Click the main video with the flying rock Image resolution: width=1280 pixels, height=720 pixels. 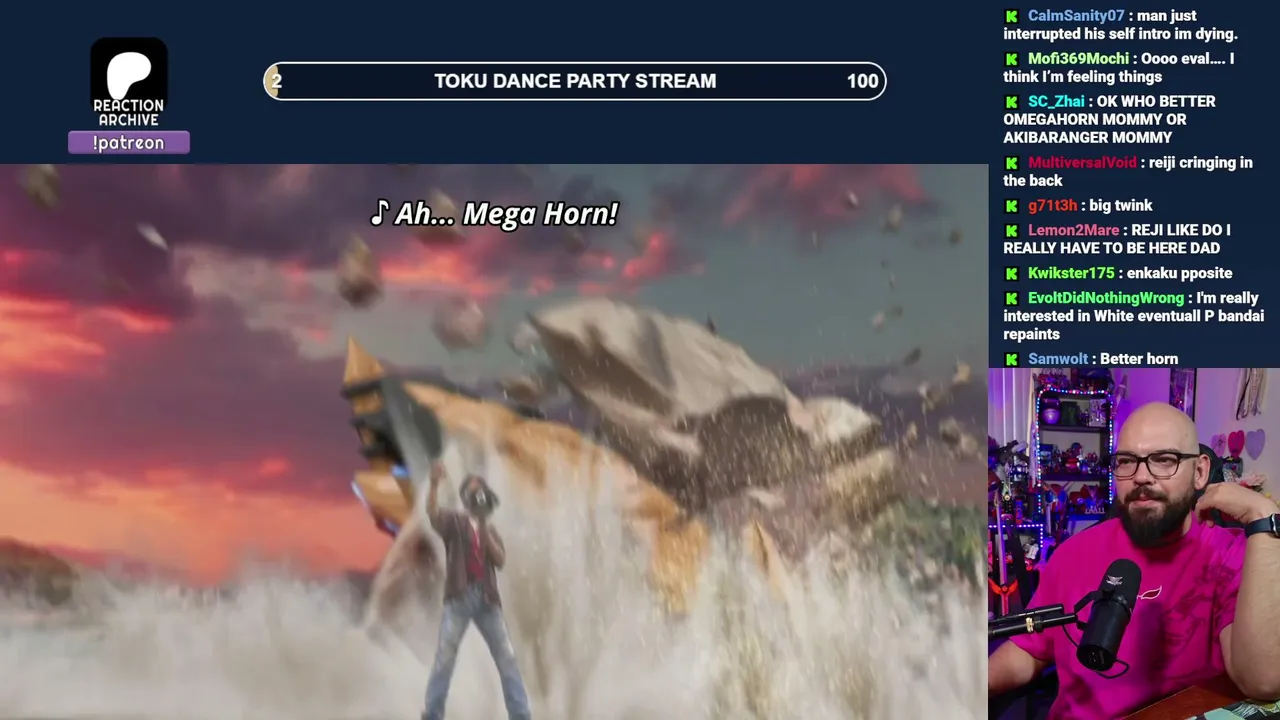click(x=494, y=442)
